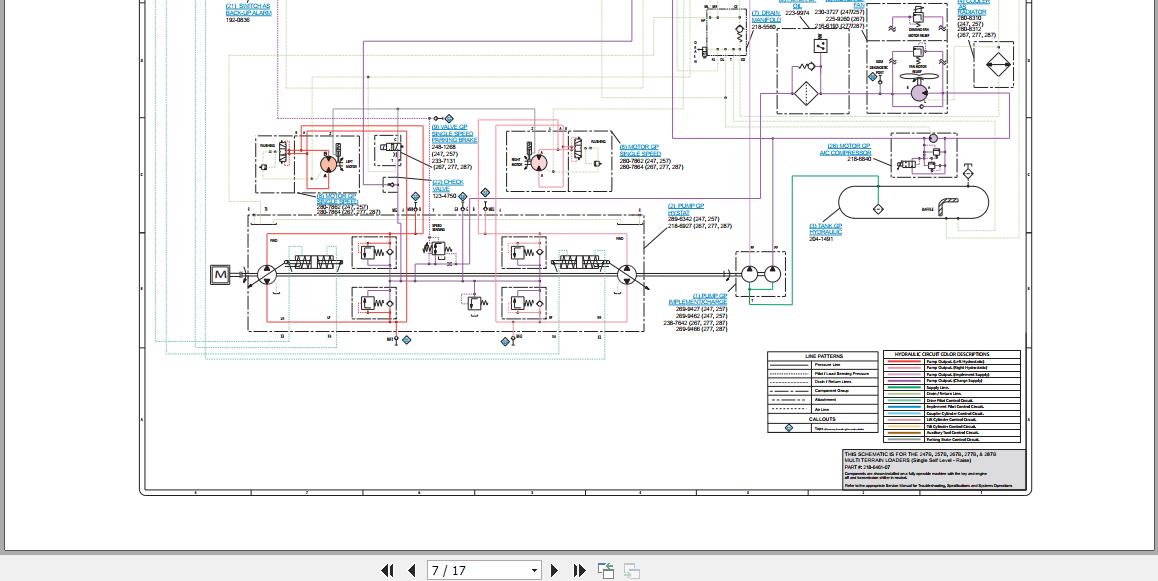The width and height of the screenshot is (1158, 581).
Task: Go to the previous page
Action: [x=411, y=570]
